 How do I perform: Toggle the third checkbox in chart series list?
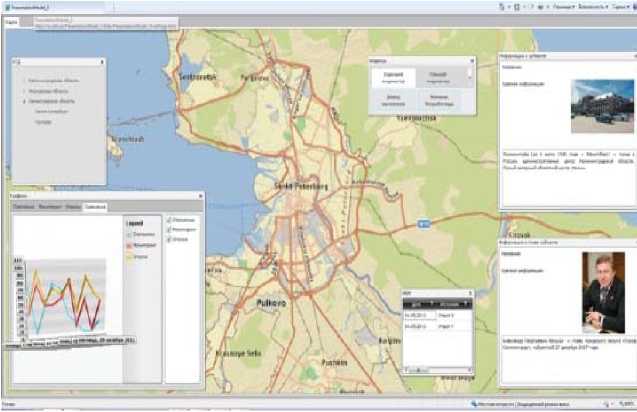169,239
